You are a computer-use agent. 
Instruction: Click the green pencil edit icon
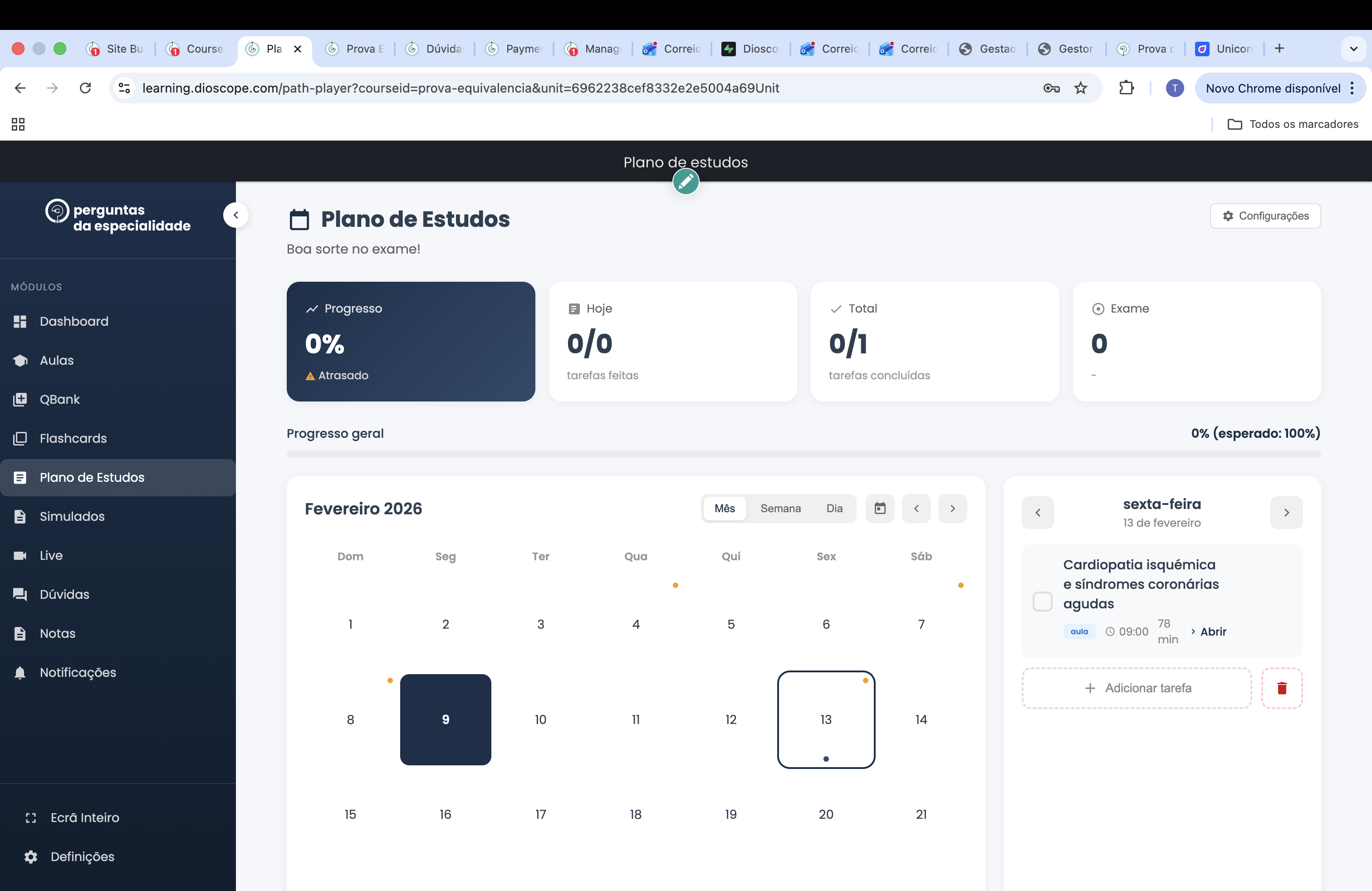point(686,182)
